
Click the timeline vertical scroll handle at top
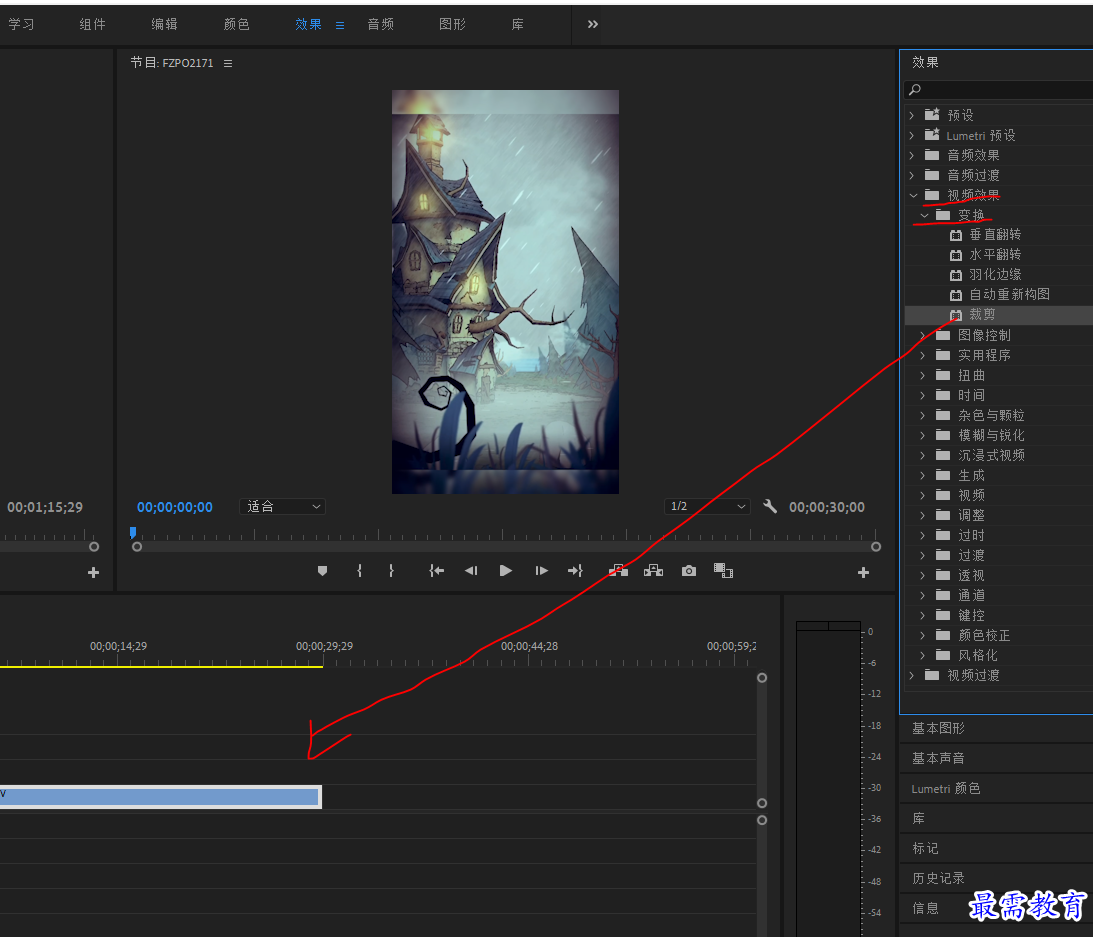pyautogui.click(x=762, y=678)
